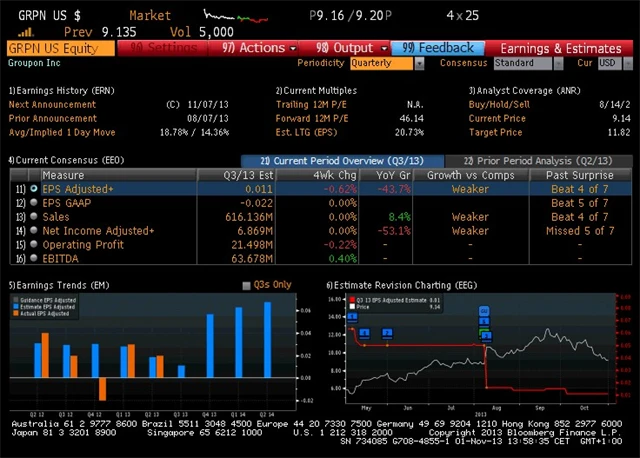Click red Q3 13 EPS Adjusted Estimate swatch
640x458 pixels.
(352, 300)
